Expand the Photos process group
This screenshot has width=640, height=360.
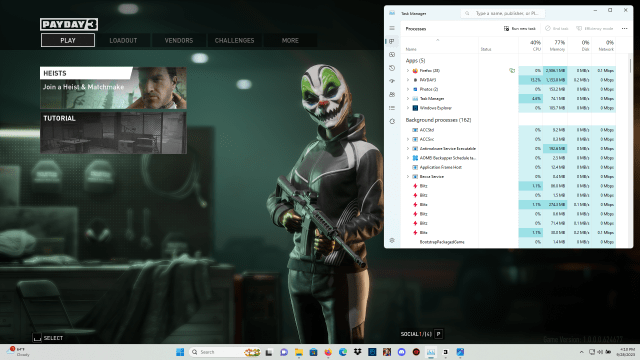click(407, 89)
